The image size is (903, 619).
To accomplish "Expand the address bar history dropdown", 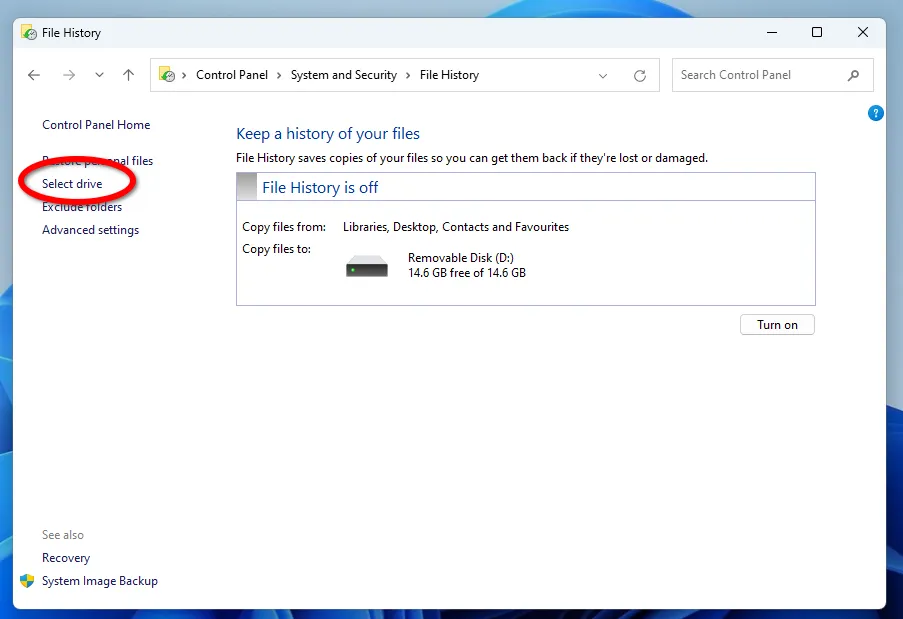I will click(x=603, y=75).
